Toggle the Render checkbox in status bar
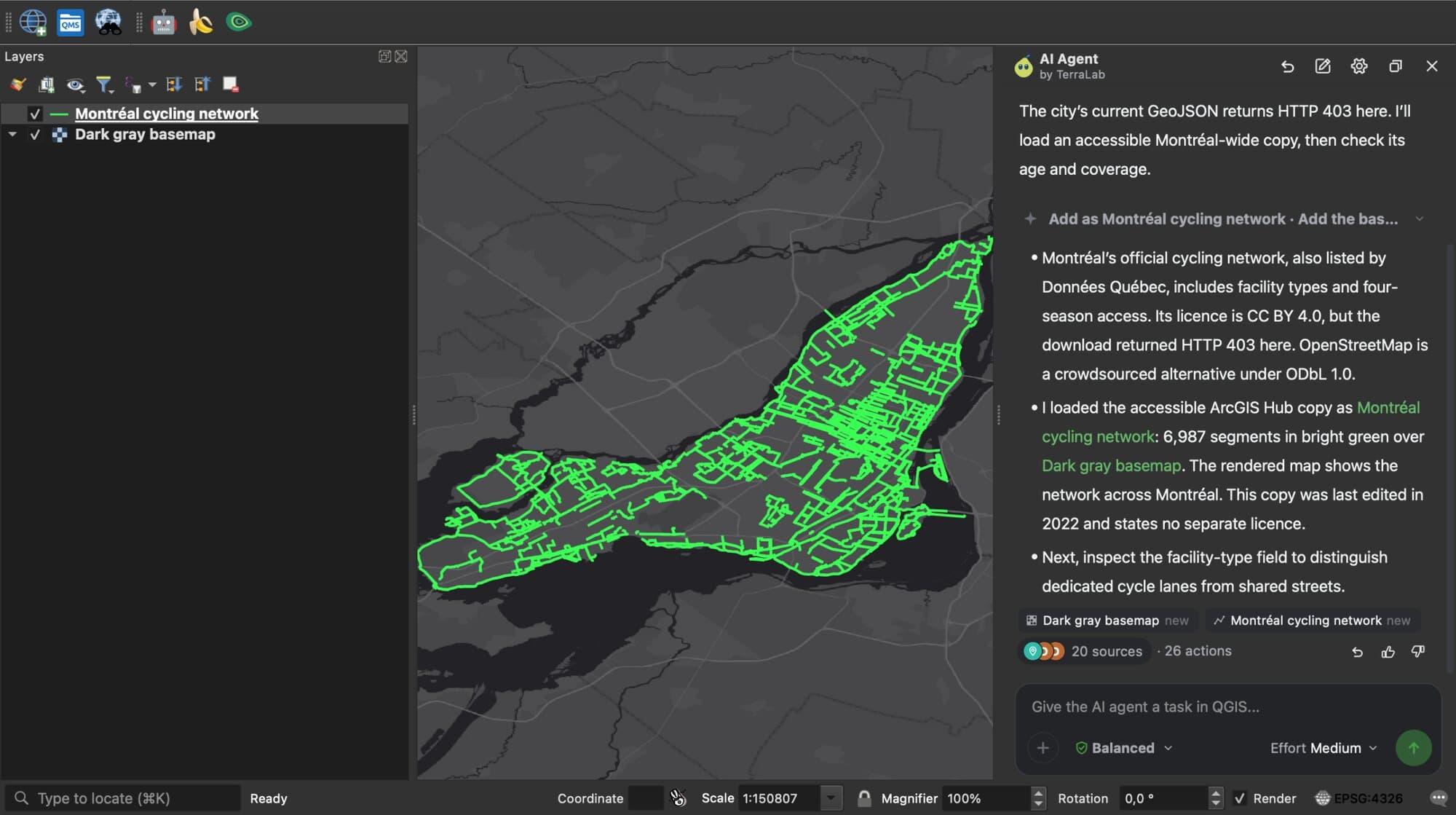The height and width of the screenshot is (815, 1456). tap(1240, 798)
